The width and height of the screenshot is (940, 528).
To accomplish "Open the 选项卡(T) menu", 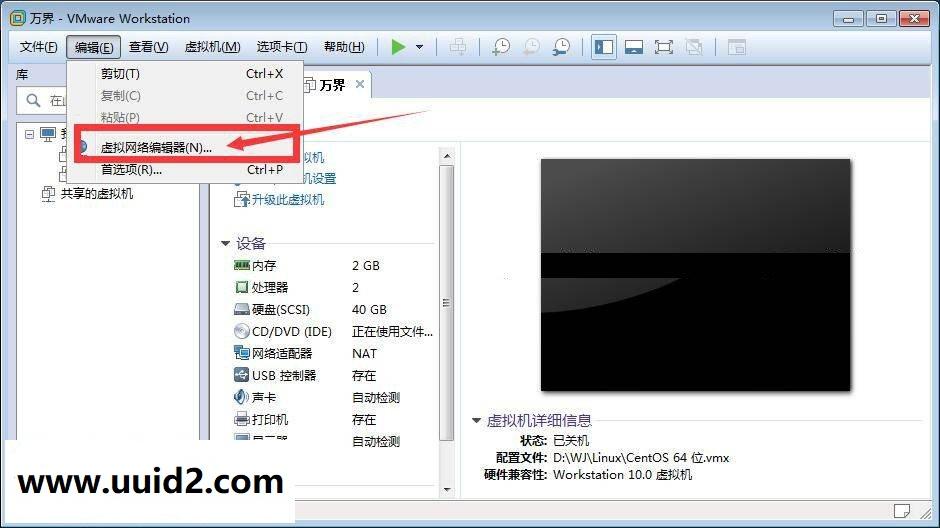I will [282, 47].
